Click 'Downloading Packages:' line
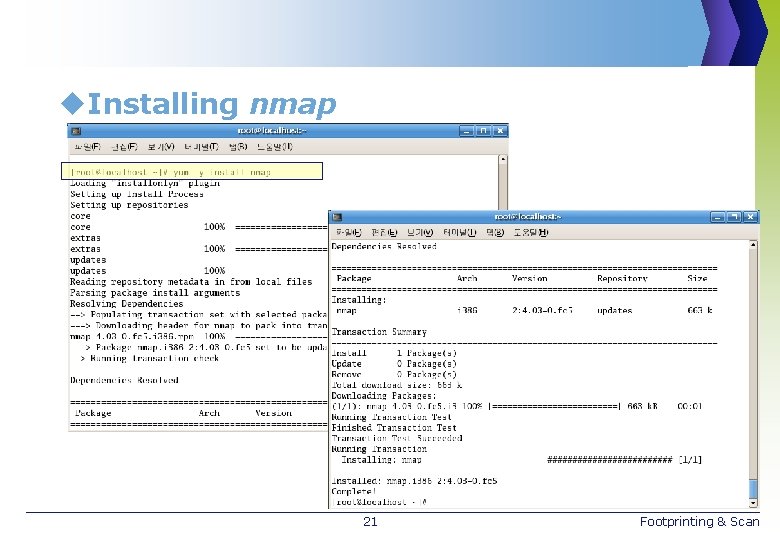The width and height of the screenshot is (780, 540). [x=384, y=396]
